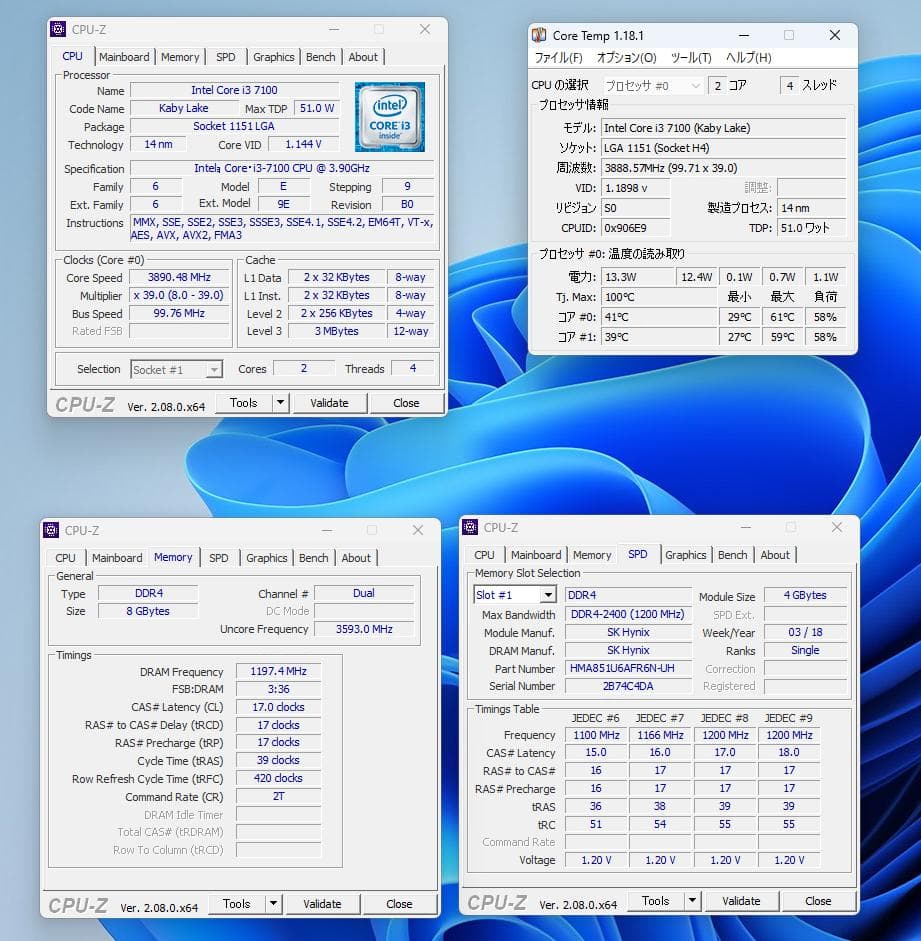Screen dimensions: 921x941
Task: Click the Core Temp app icon in title bar
Action: [539, 35]
